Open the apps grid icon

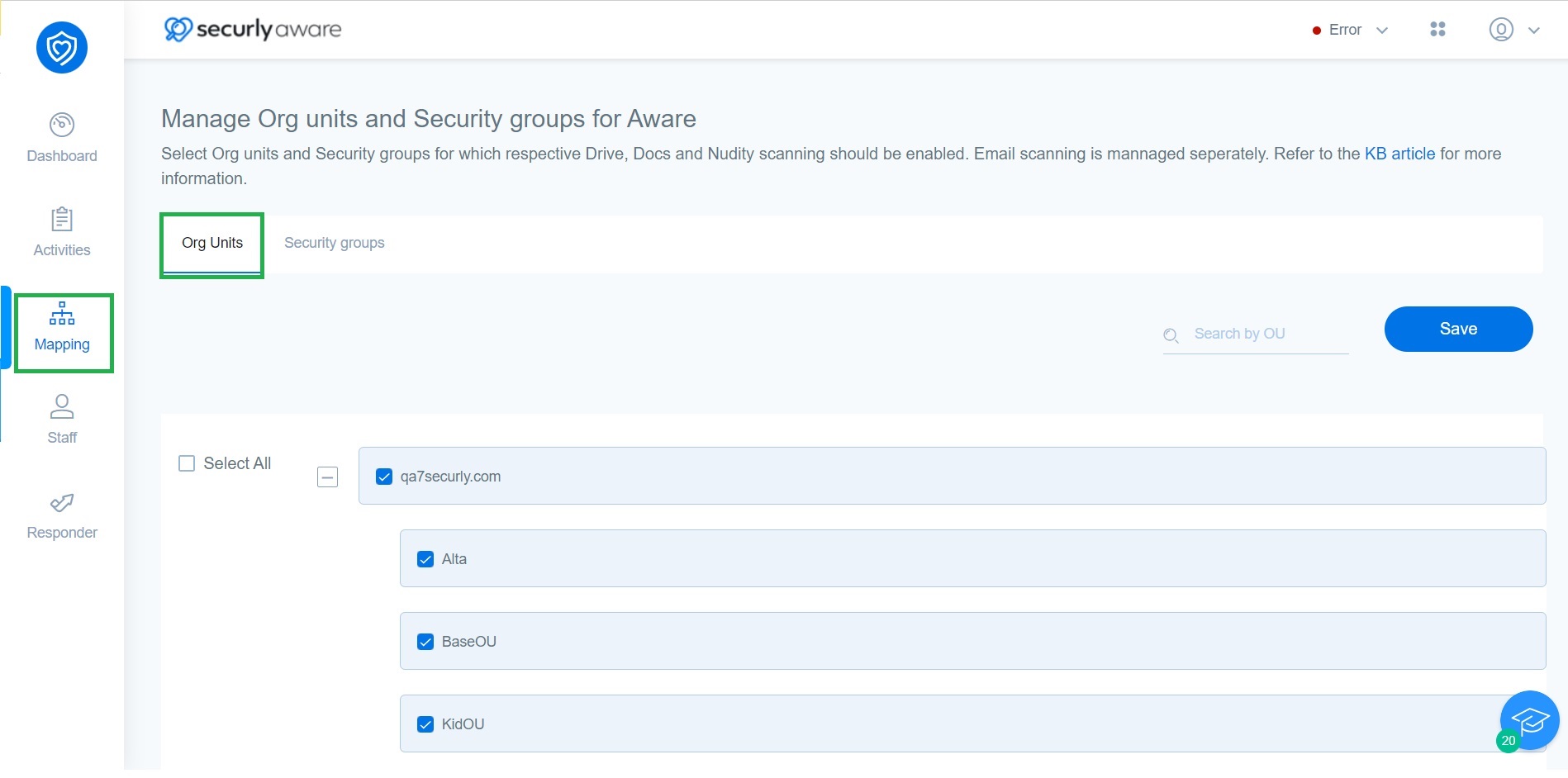[1437, 30]
